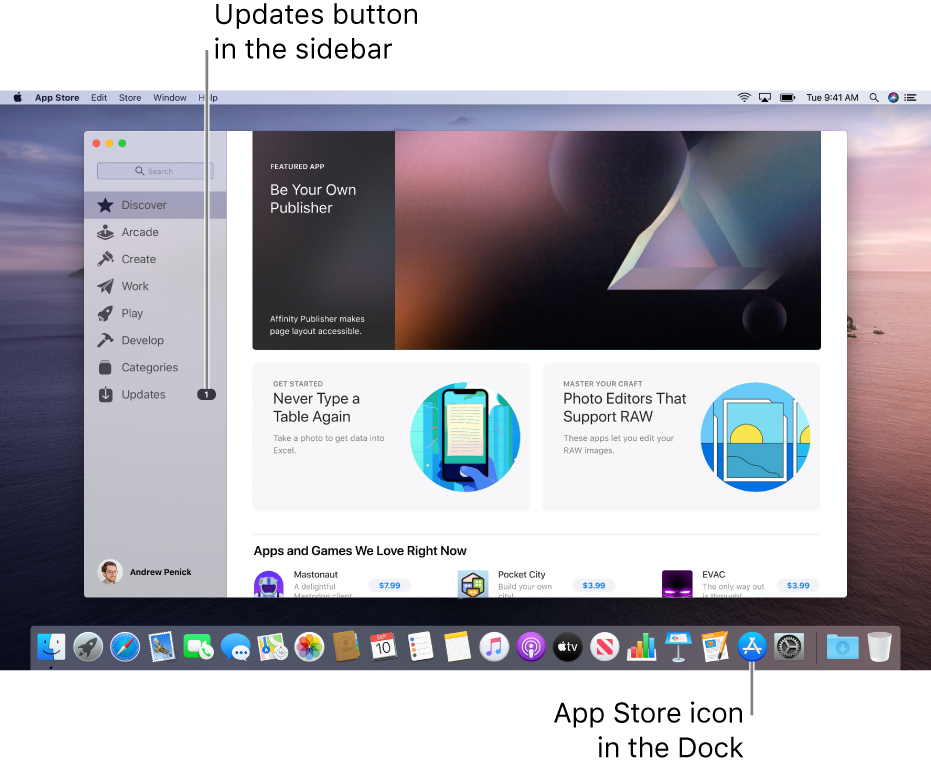Open the Store menu
Screen dimensions: 931x771
(130, 97)
